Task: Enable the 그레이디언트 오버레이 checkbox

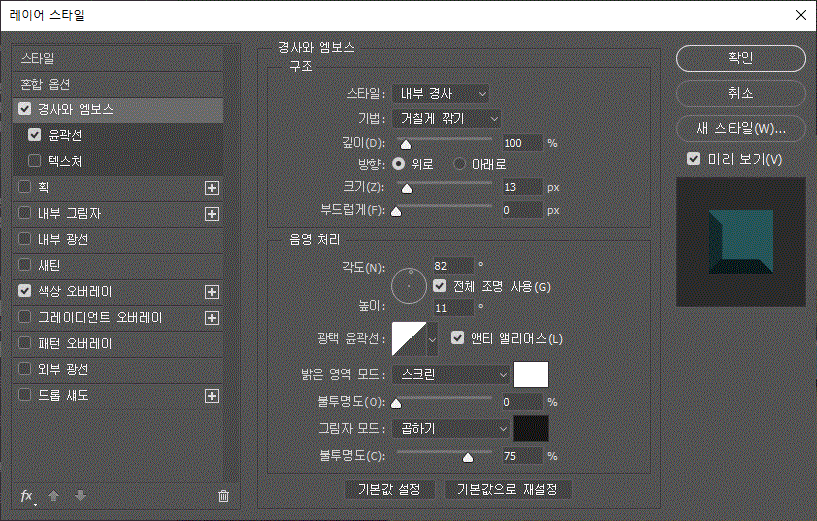Action: coord(24,317)
